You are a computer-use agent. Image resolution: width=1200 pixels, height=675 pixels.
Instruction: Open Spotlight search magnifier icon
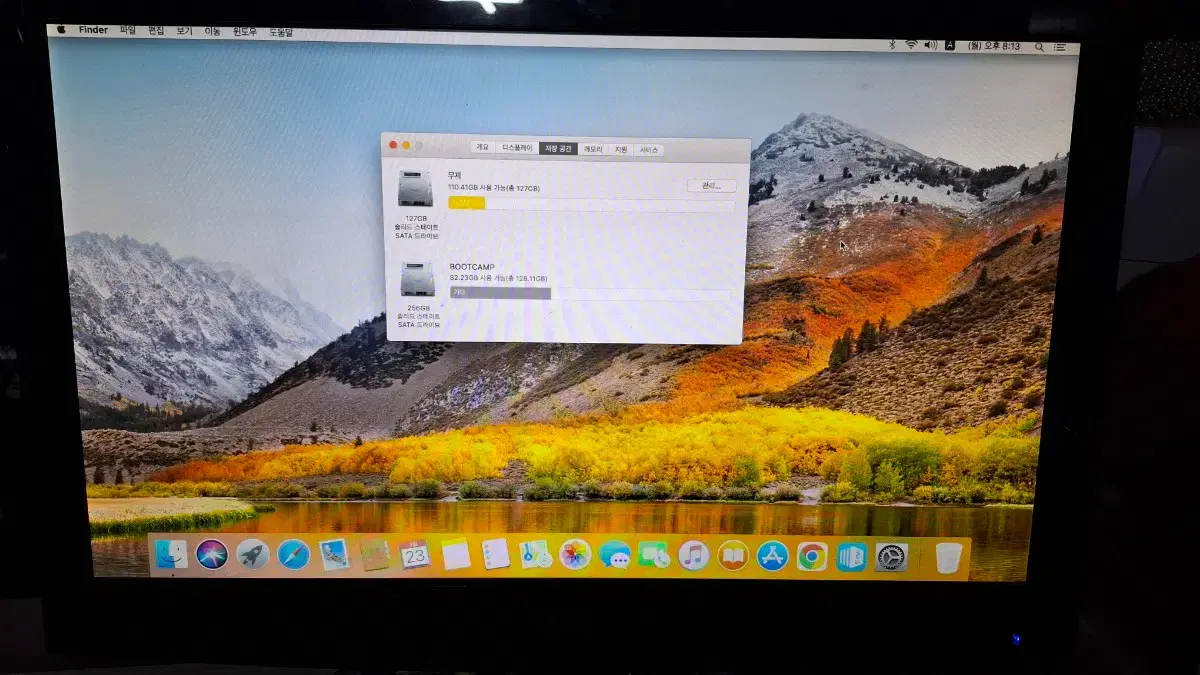(1041, 47)
